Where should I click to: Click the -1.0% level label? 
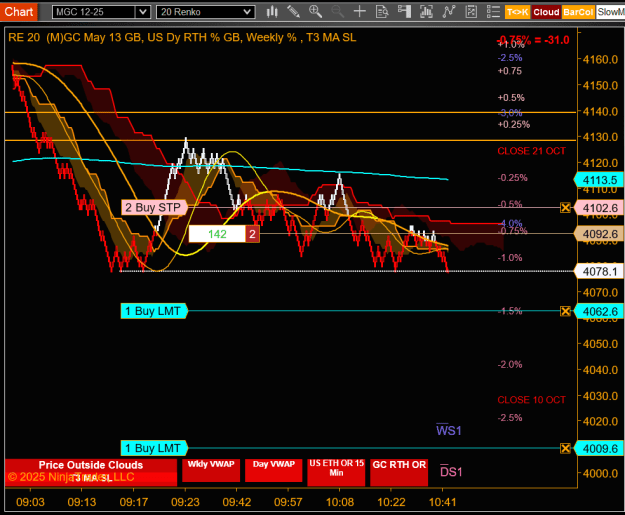point(510,258)
